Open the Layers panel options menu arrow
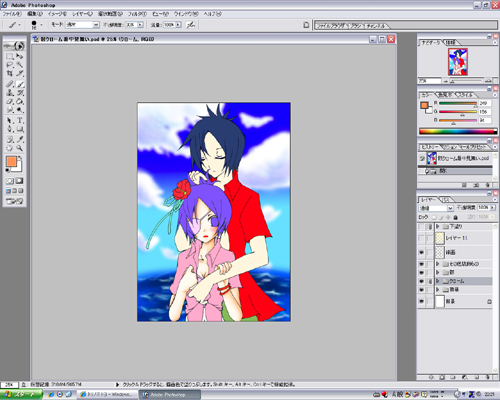This screenshot has height=400, width=500. coord(495,199)
